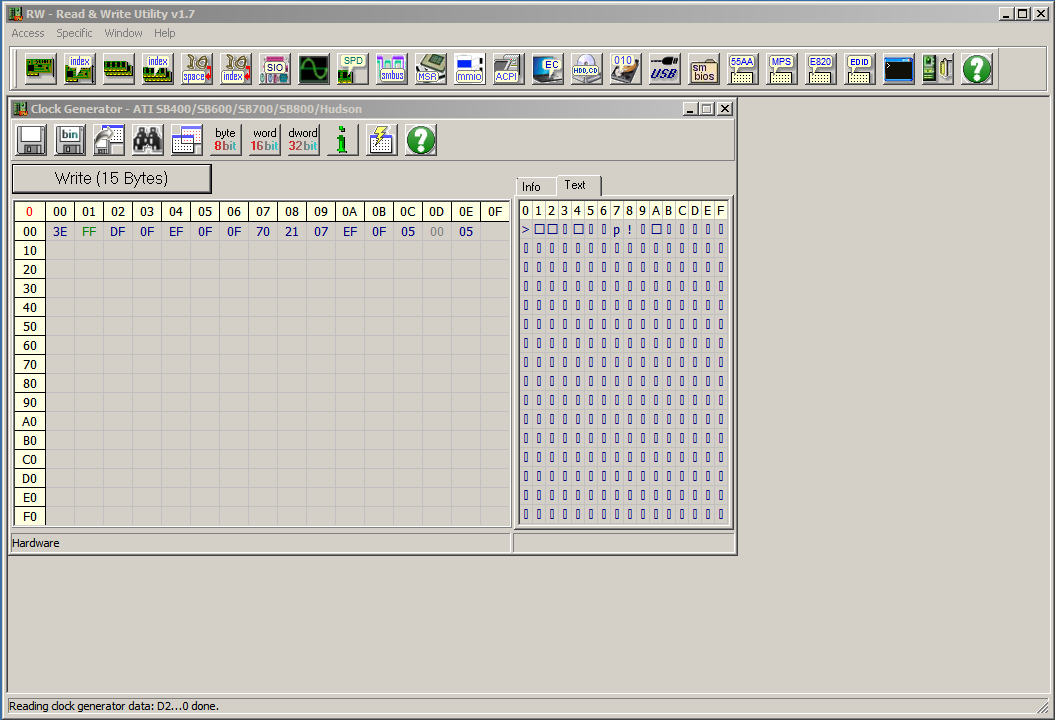
Task: Open the Embedded Controller (EC) tool
Action: click(546, 68)
